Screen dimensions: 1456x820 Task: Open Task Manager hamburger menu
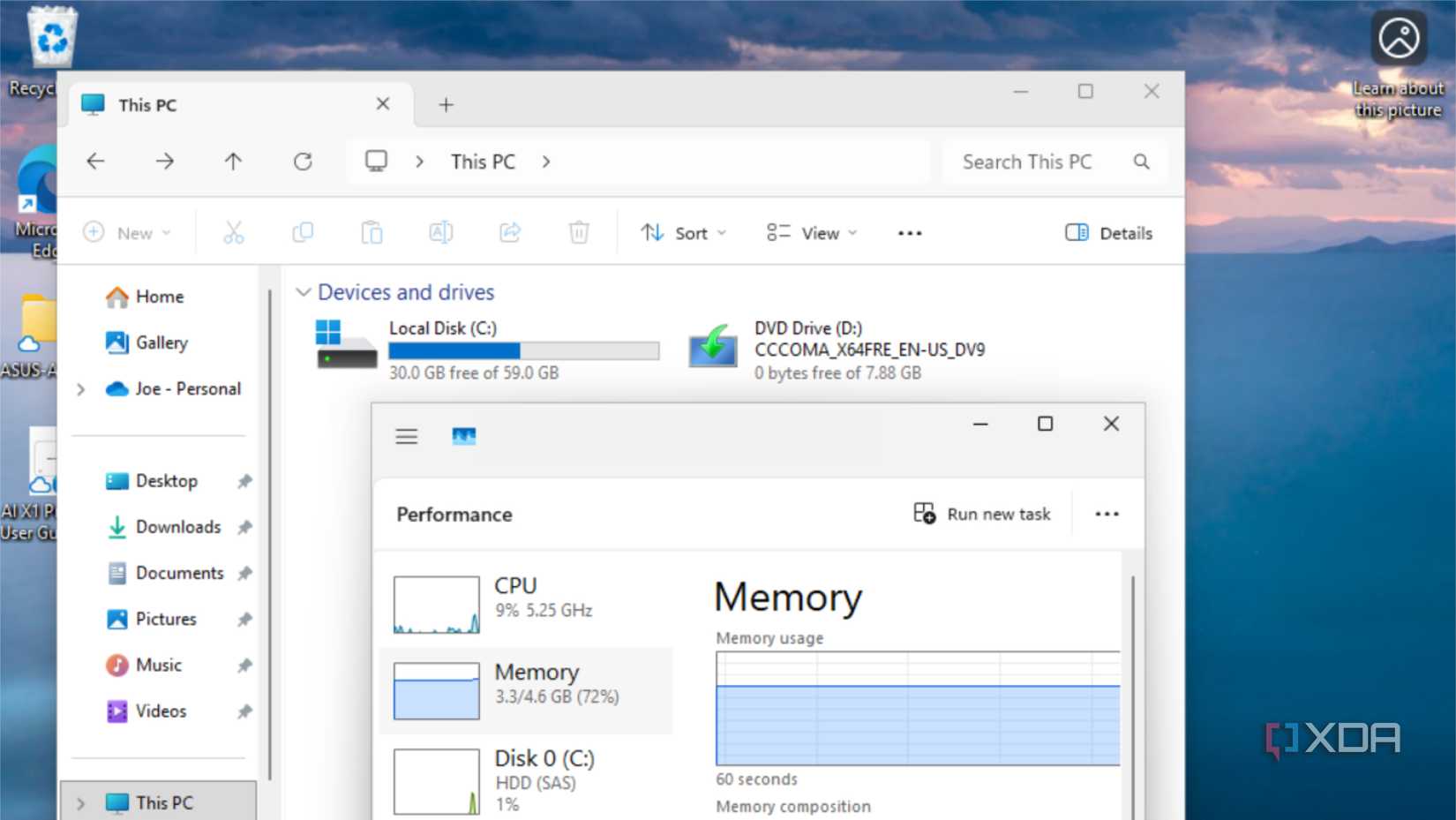coord(406,436)
